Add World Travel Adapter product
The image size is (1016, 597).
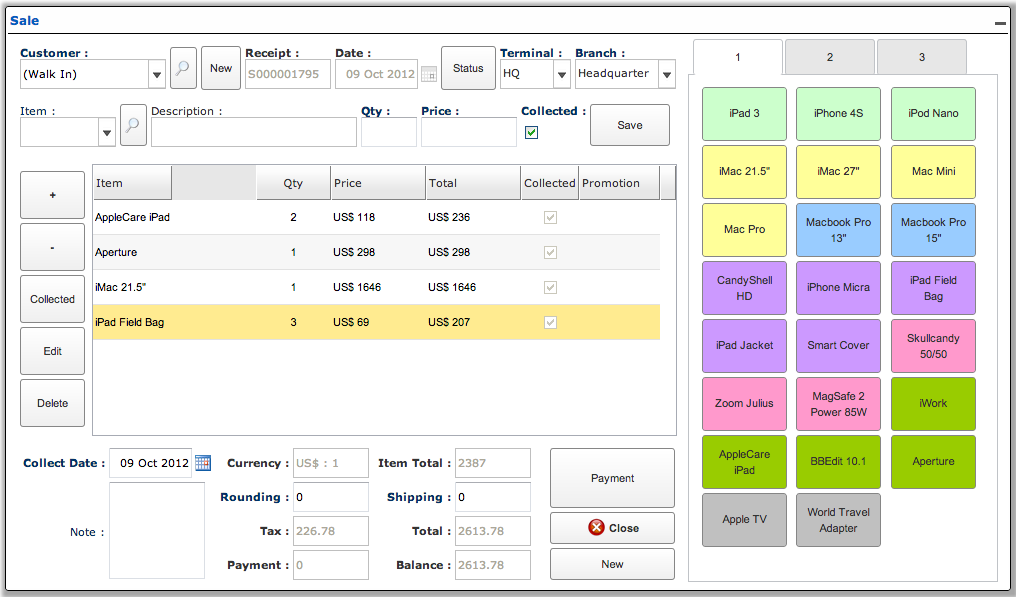click(x=838, y=519)
